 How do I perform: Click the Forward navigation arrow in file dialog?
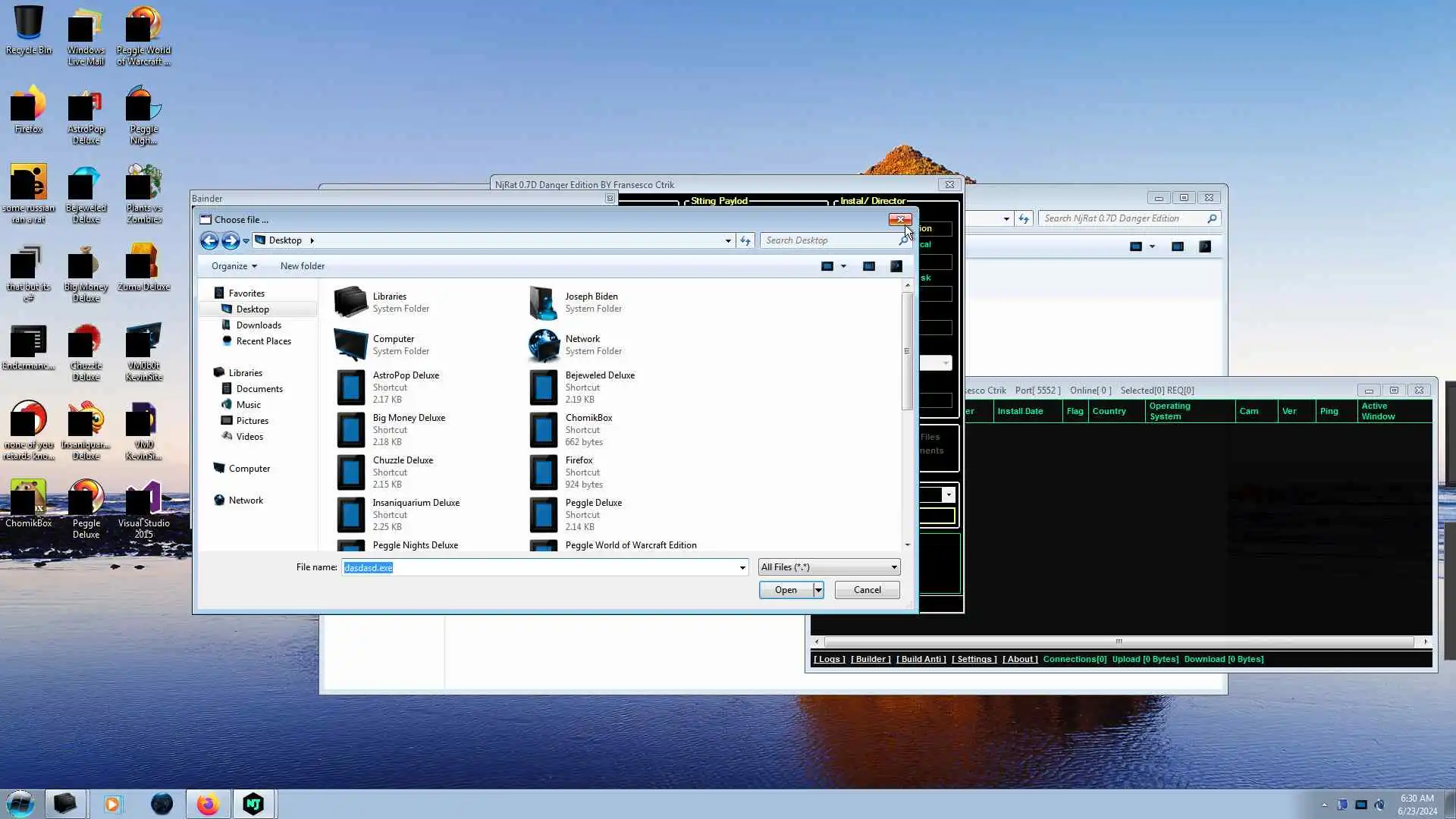[231, 241]
